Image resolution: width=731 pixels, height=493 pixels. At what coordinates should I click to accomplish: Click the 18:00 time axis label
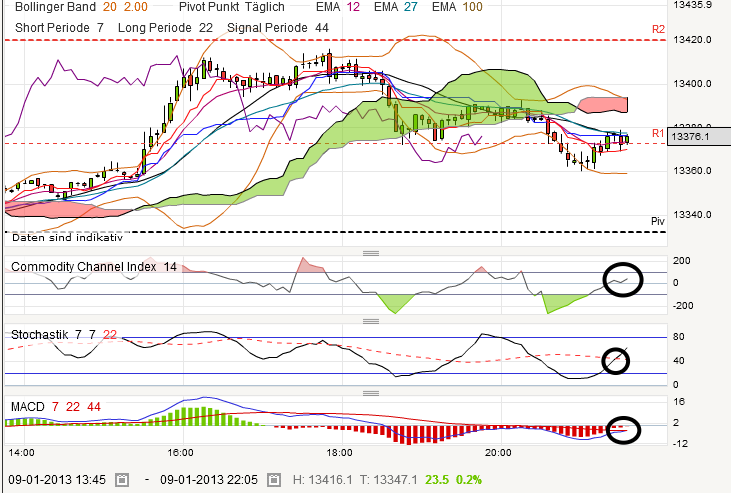(339, 452)
